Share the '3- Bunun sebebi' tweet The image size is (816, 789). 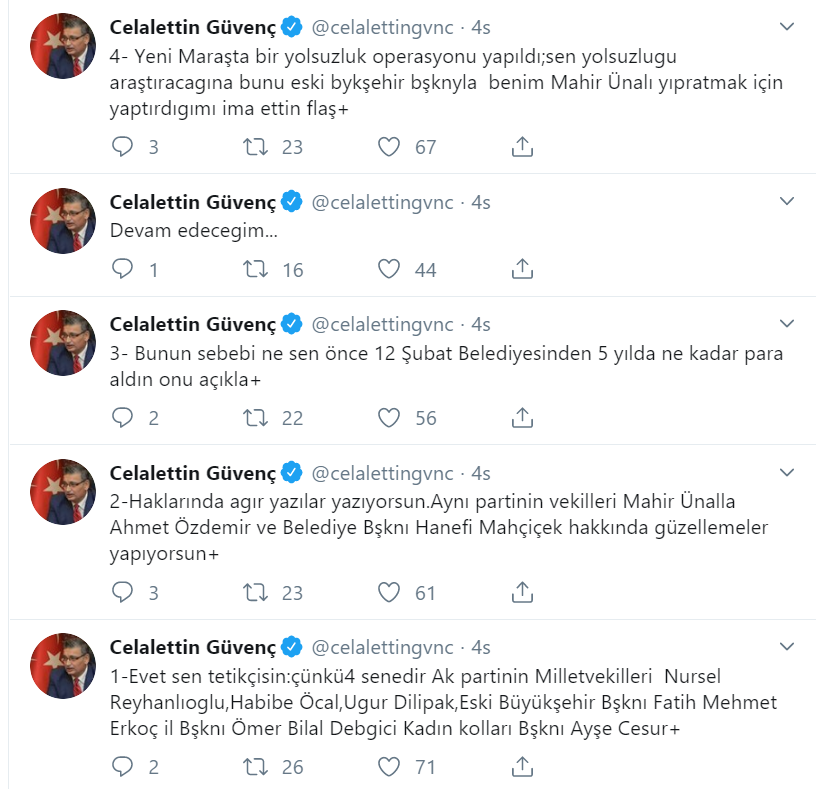(521, 417)
